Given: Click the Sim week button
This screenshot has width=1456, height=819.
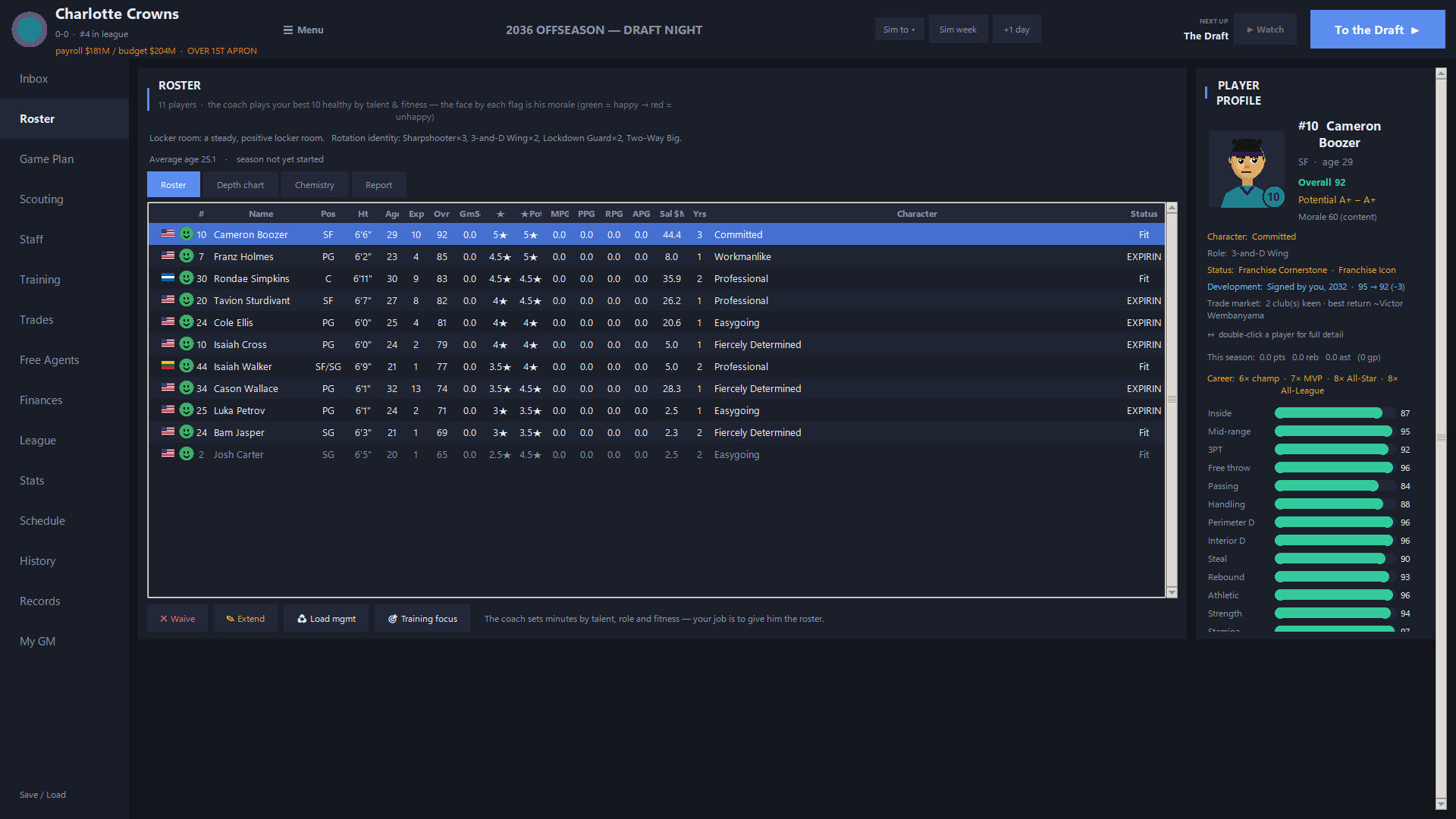Looking at the screenshot, I should pos(958,30).
